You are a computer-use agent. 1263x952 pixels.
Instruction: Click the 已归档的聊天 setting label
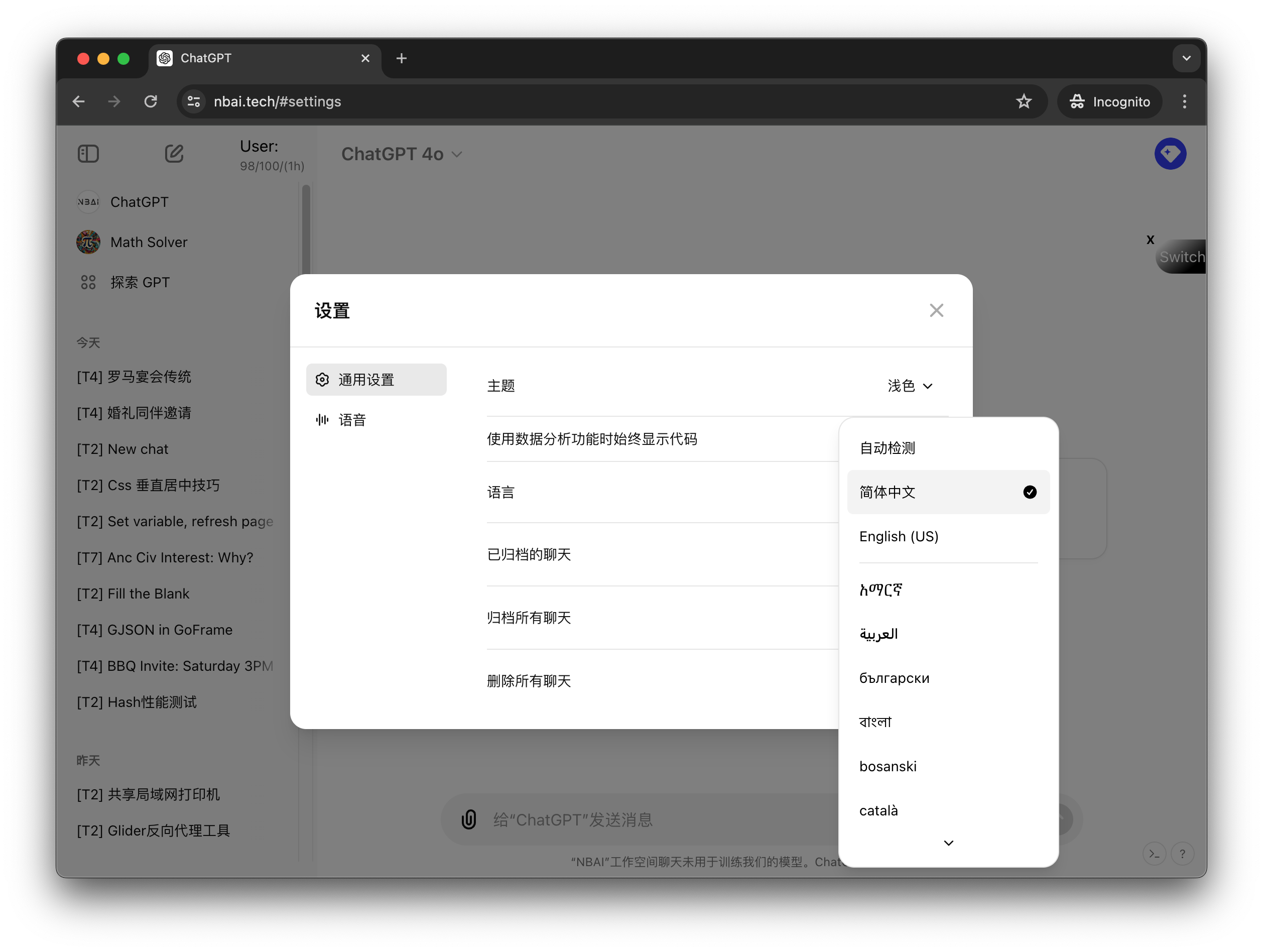[529, 554]
